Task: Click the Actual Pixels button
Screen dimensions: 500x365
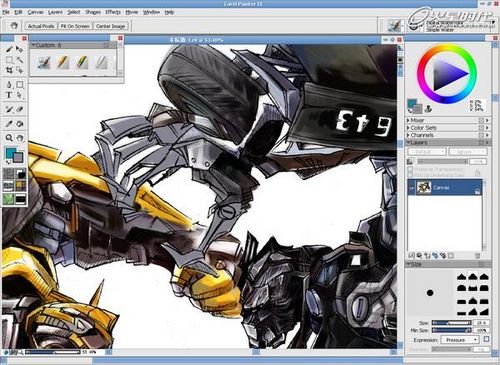Action: click(x=41, y=26)
